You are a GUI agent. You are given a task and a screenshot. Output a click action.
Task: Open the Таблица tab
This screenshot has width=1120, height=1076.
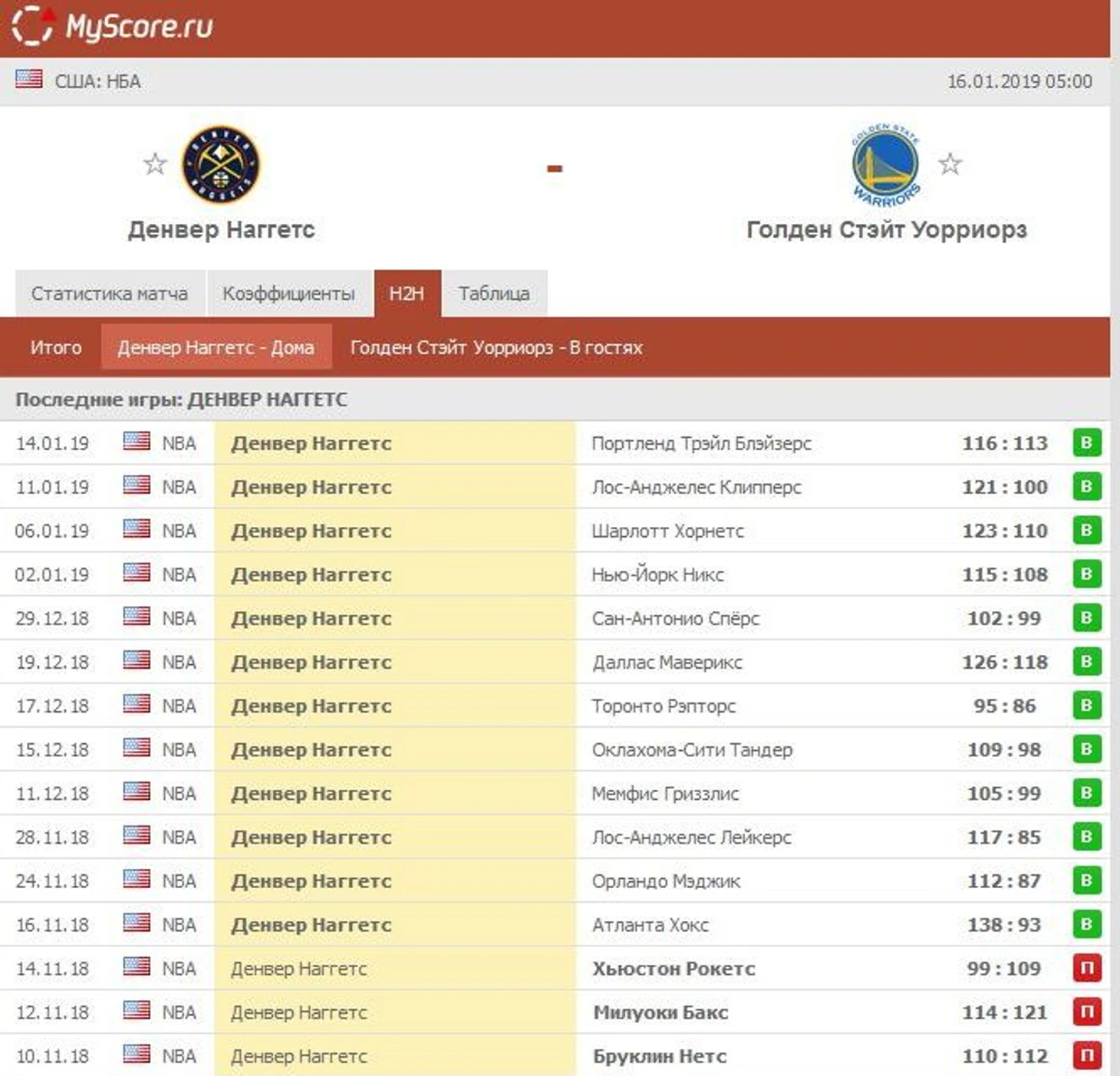point(493,294)
